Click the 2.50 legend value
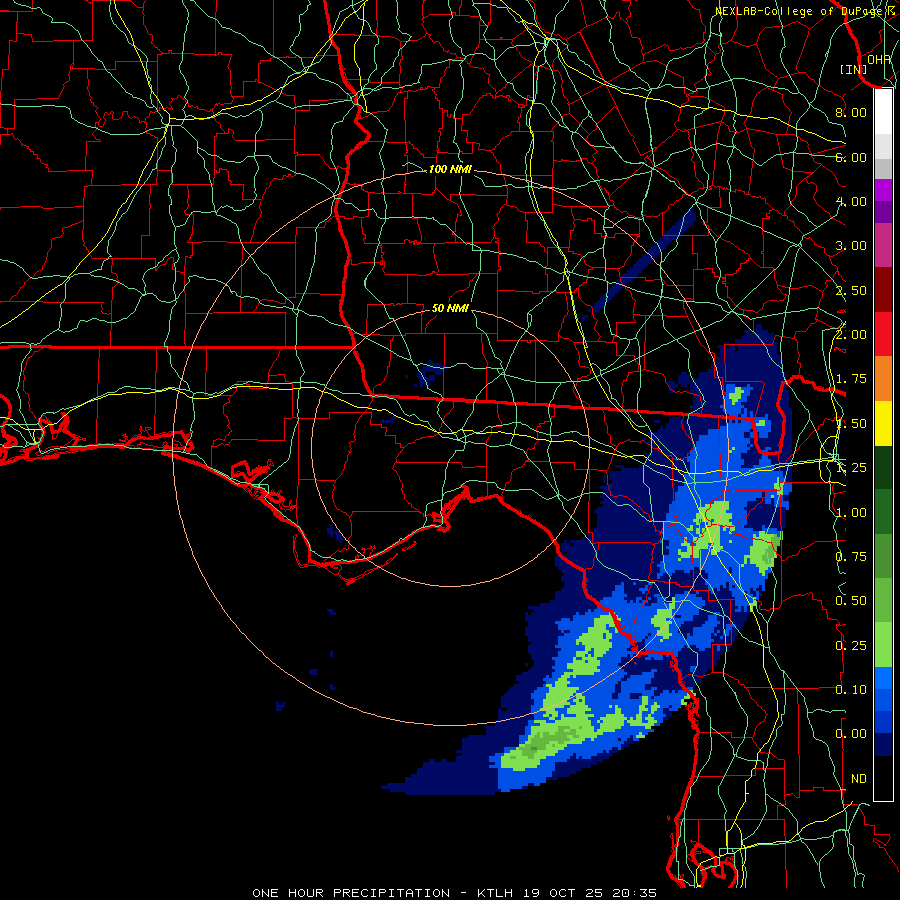Image resolution: width=900 pixels, height=900 pixels. (851, 290)
